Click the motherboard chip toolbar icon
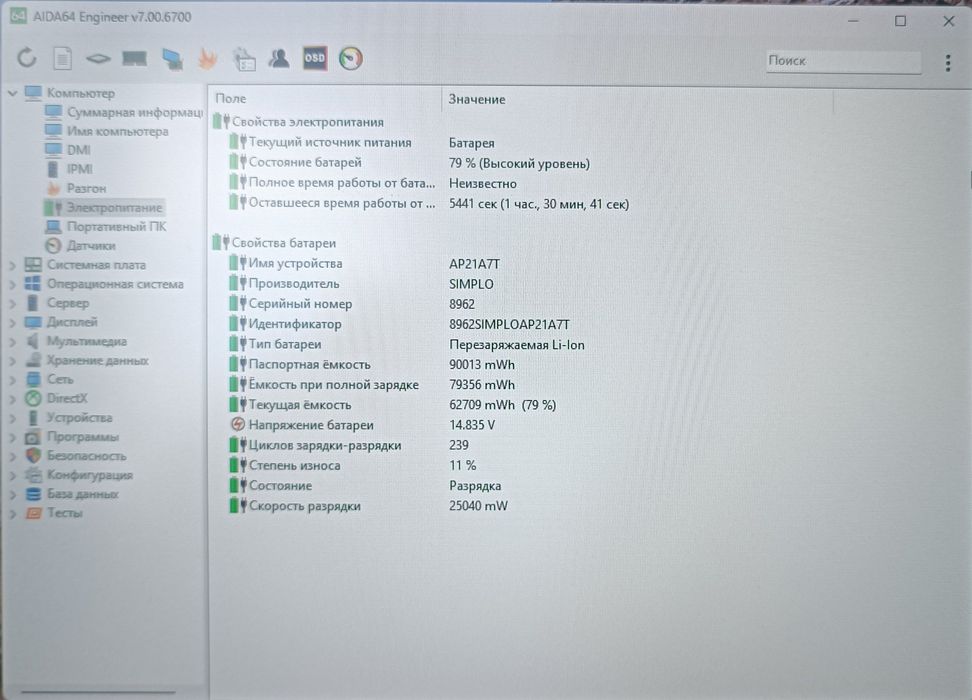Image resolution: width=972 pixels, height=700 pixels. [x=98, y=59]
